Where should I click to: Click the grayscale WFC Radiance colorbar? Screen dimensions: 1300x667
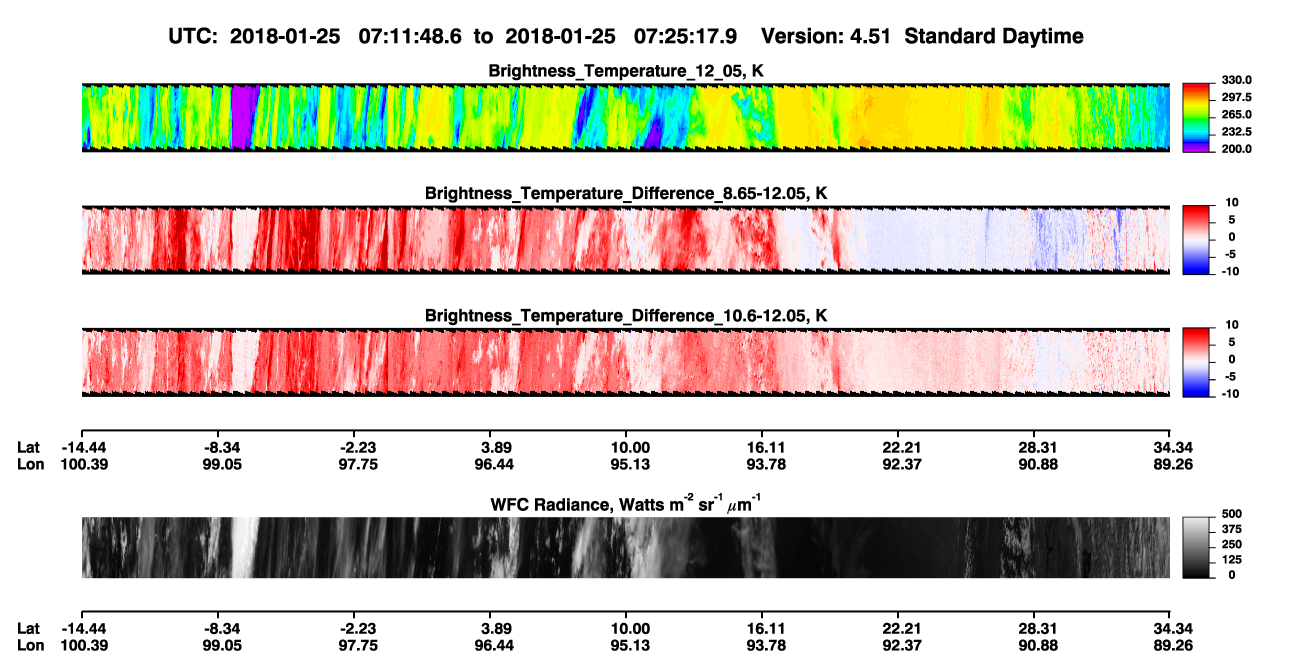pyautogui.click(x=1198, y=548)
